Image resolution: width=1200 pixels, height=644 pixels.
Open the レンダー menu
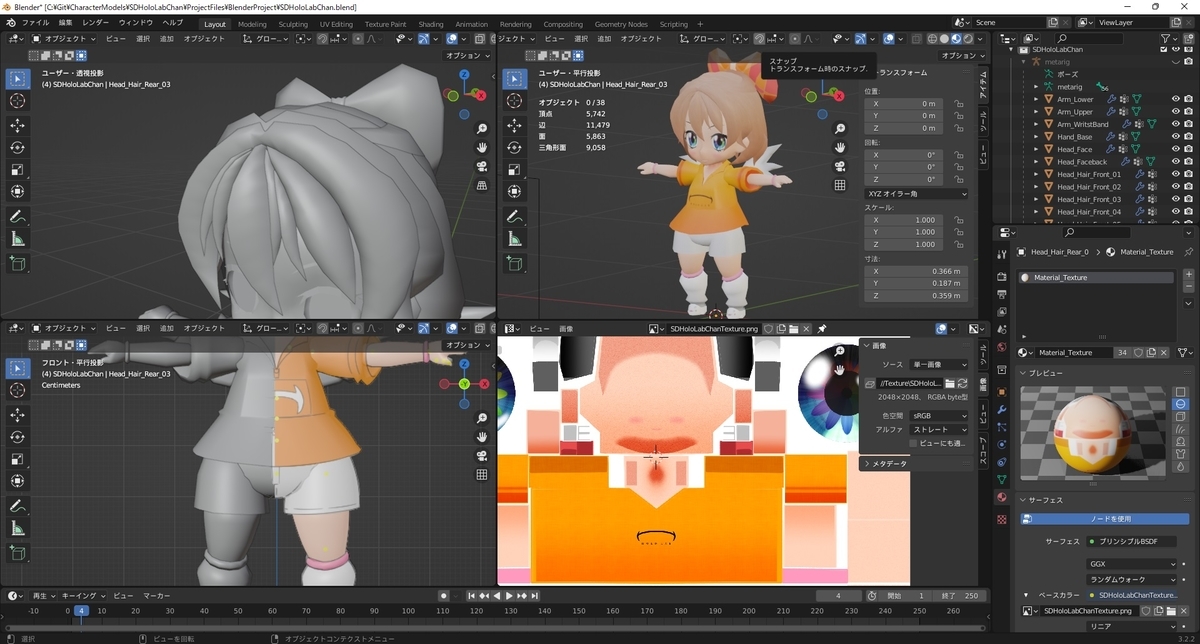click(96, 23)
